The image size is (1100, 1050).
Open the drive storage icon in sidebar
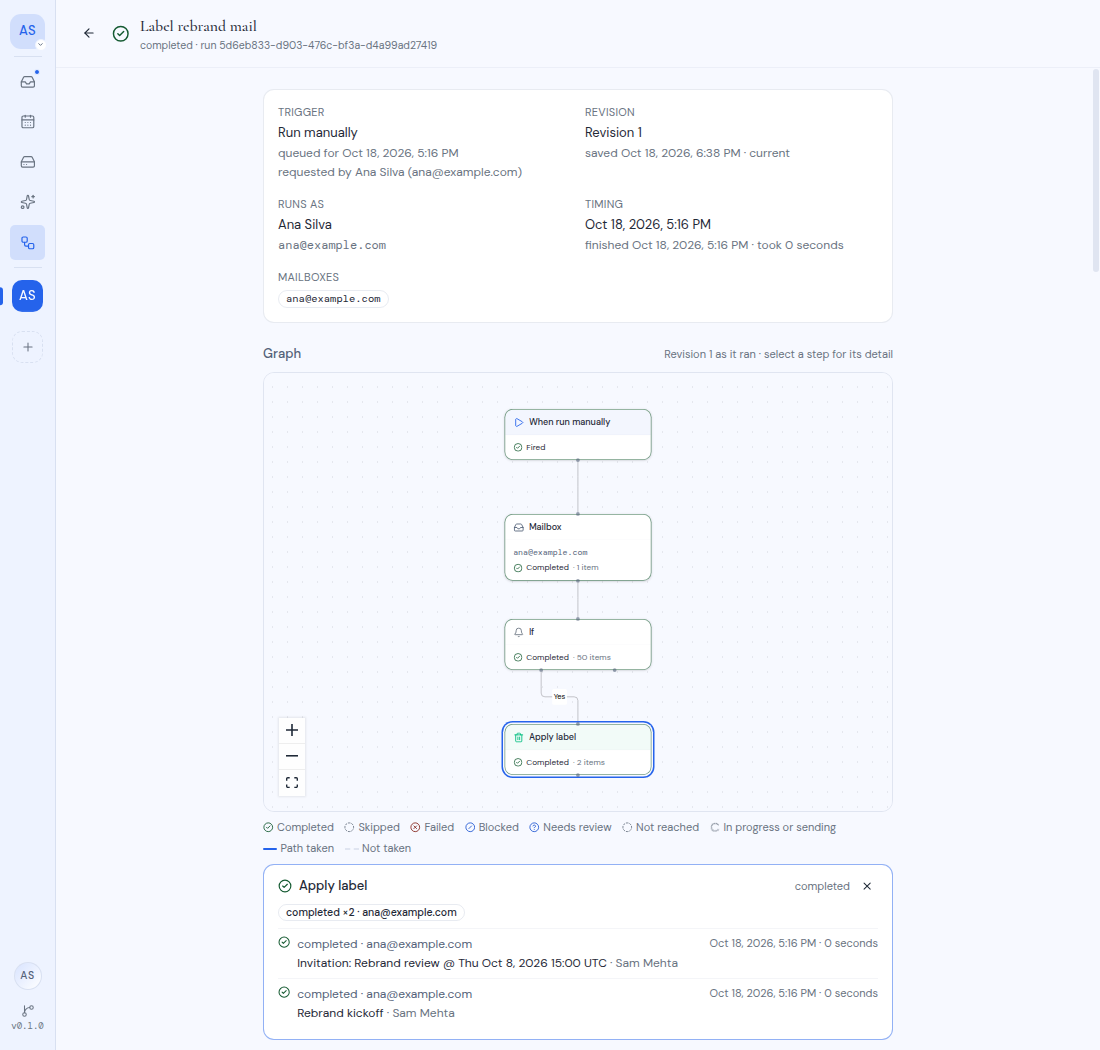[x=27, y=162]
